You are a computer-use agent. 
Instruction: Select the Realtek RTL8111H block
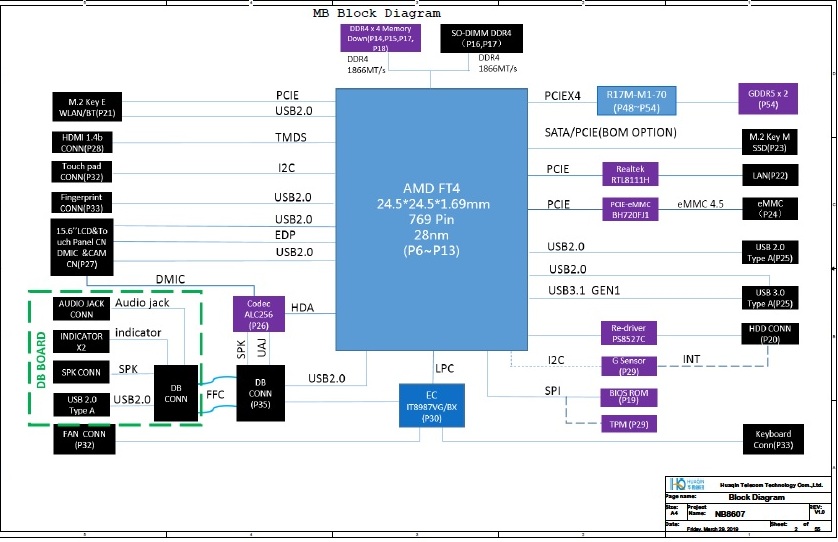coord(630,174)
